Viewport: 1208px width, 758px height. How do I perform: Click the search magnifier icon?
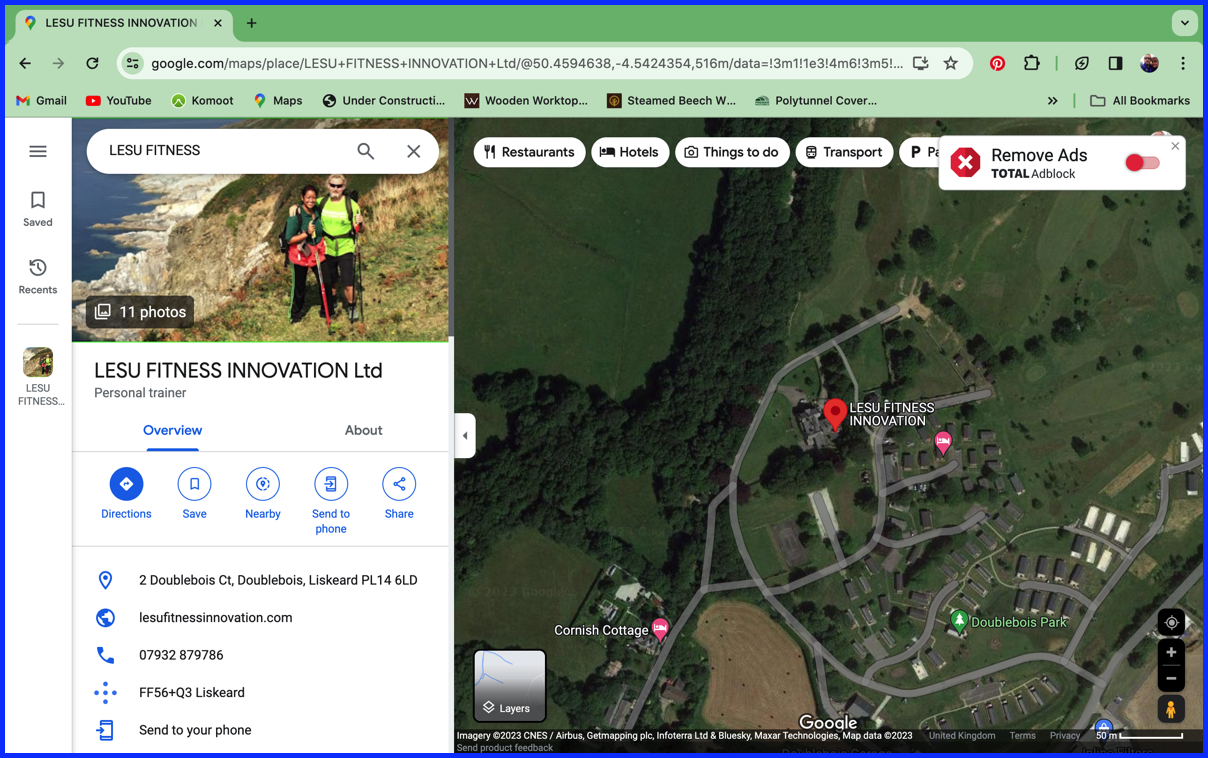366,151
